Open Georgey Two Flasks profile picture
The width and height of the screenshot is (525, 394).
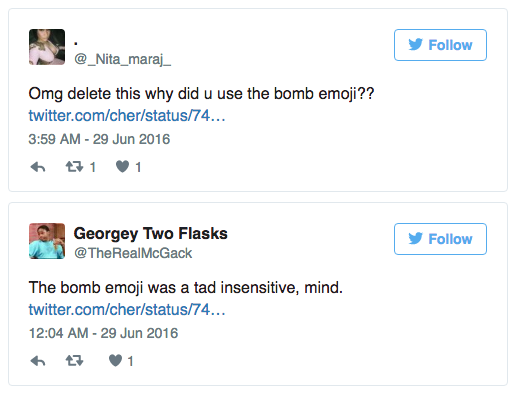pos(47,241)
